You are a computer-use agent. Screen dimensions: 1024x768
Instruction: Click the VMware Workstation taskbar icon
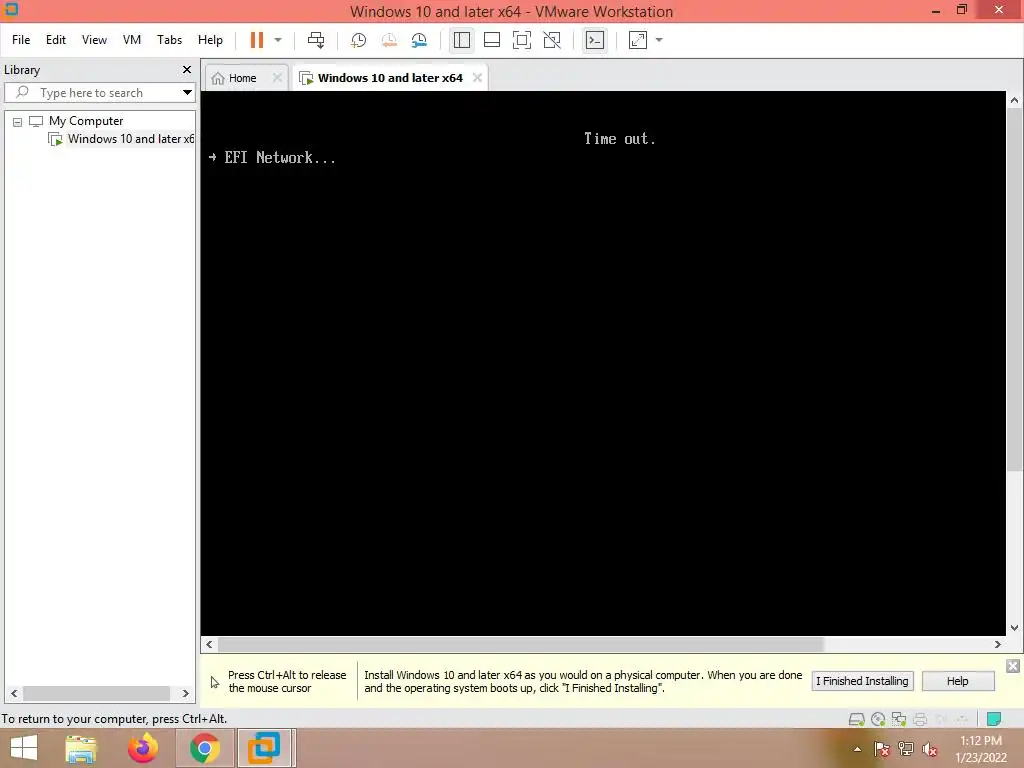(264, 748)
